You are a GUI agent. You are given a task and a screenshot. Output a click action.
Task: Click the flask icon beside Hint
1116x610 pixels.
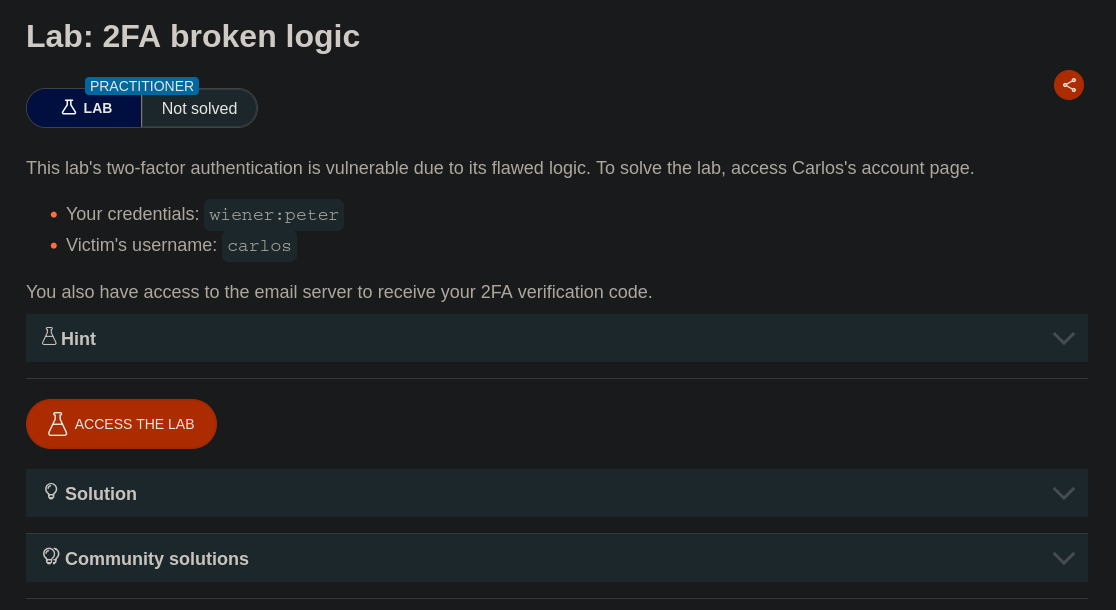[49, 337]
